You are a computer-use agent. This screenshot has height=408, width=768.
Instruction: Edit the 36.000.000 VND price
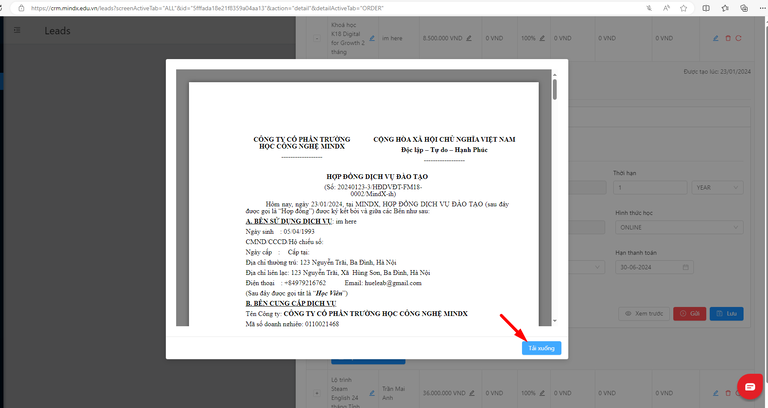point(472,393)
